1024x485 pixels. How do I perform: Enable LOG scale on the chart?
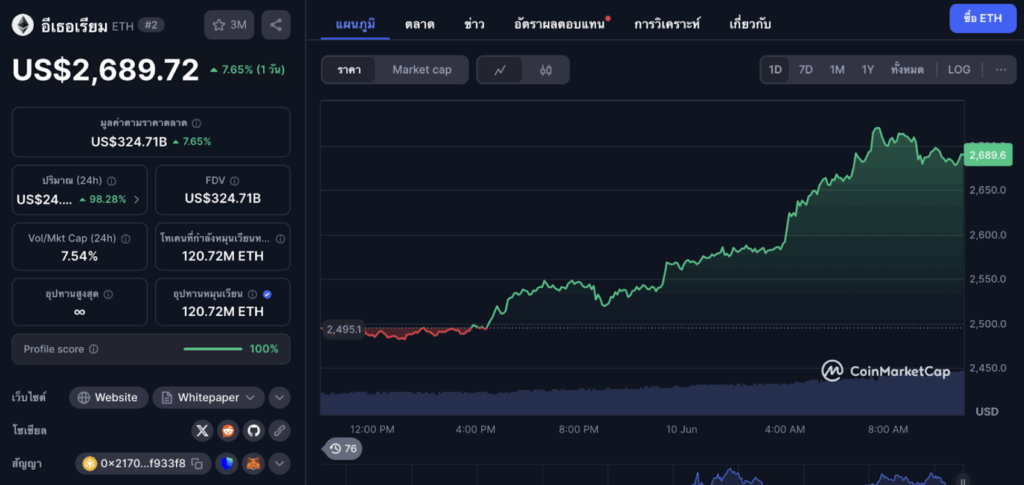[x=959, y=70]
